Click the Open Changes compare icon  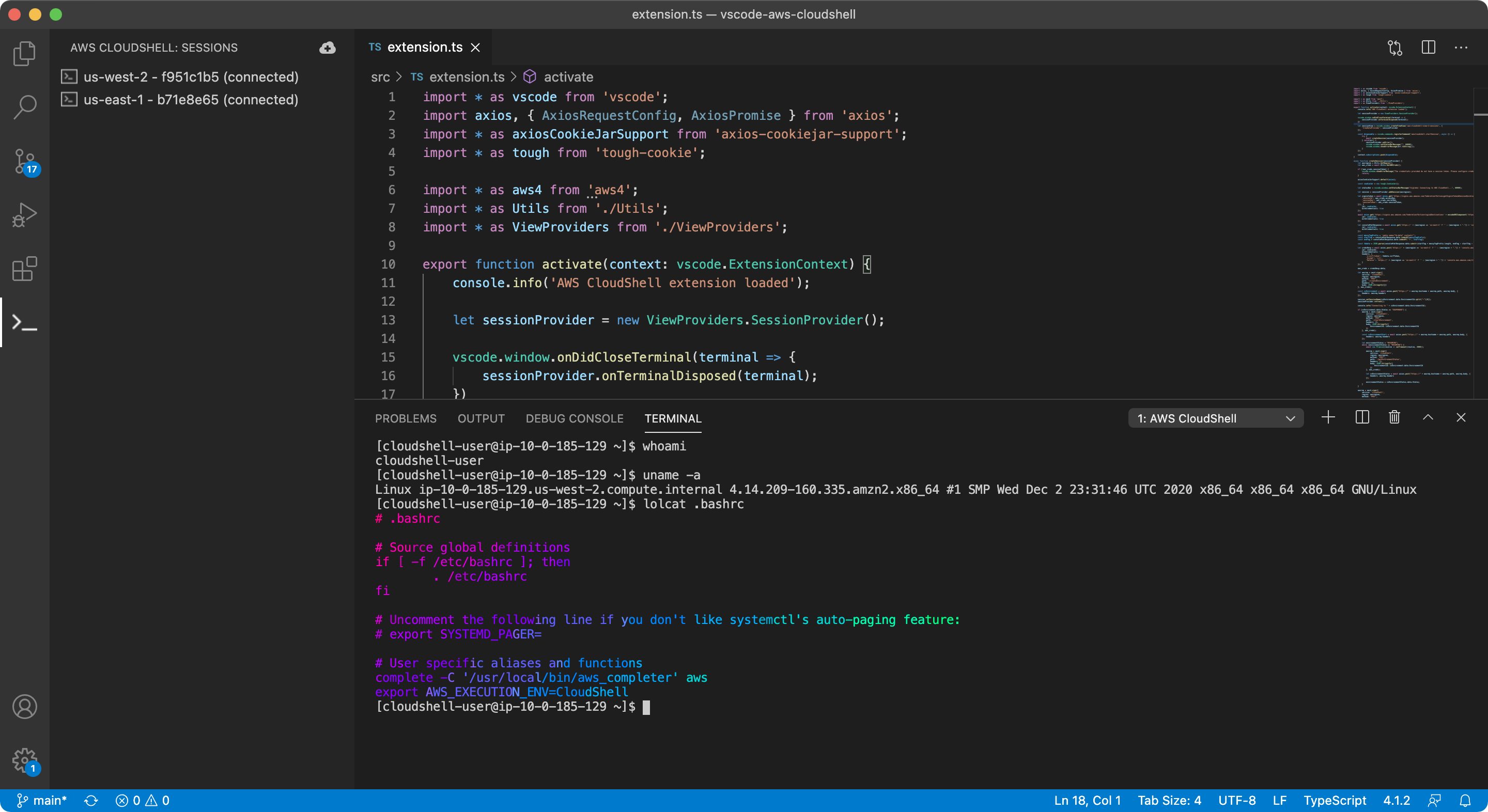(1394, 48)
